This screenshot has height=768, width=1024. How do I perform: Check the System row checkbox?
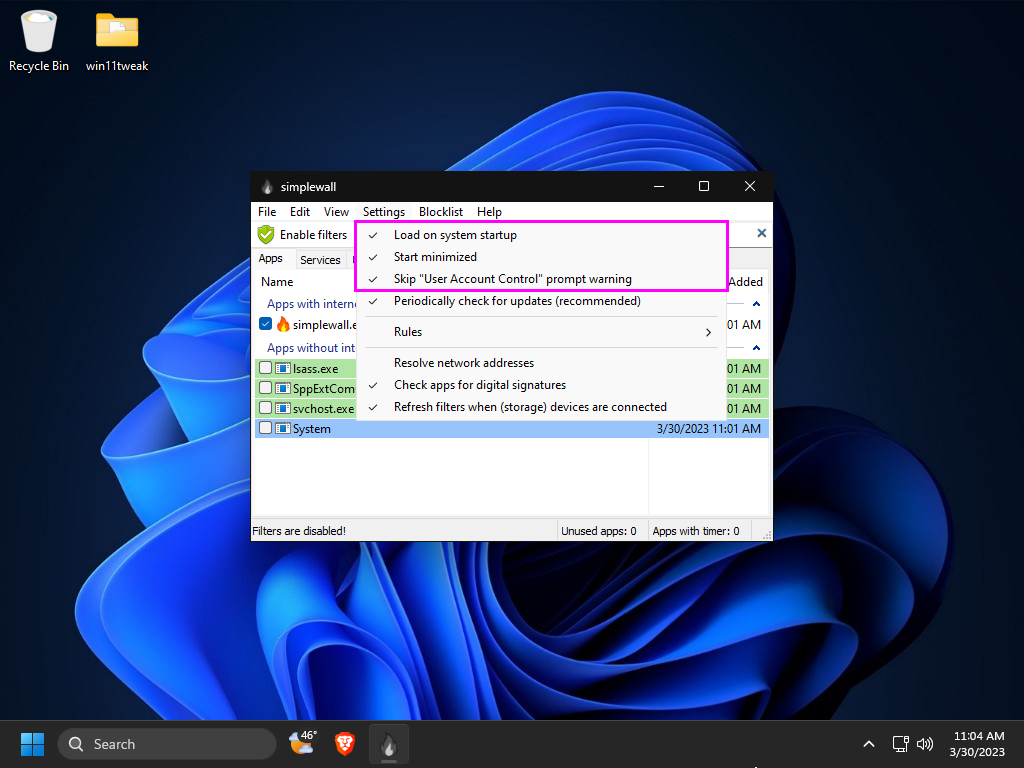coord(265,428)
